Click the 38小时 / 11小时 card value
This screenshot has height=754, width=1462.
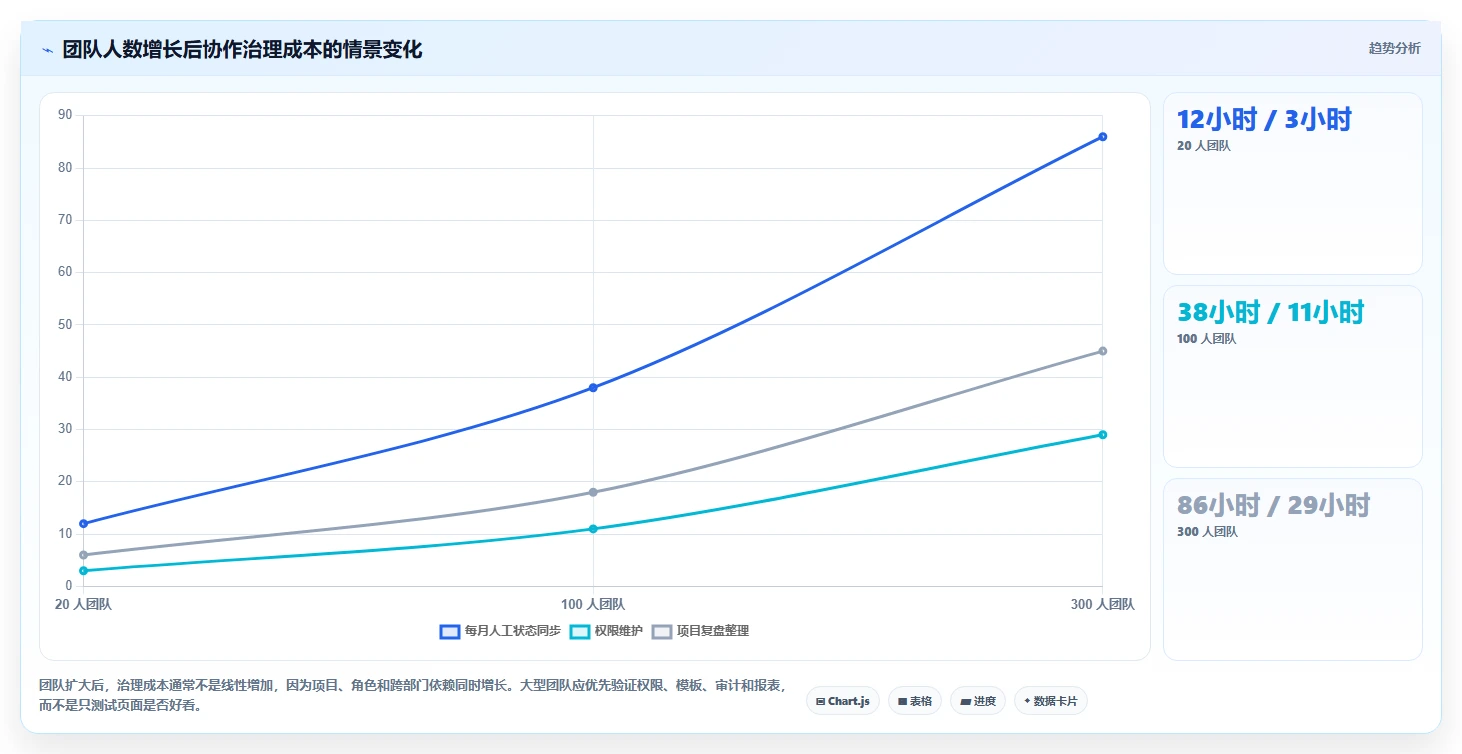1270,313
